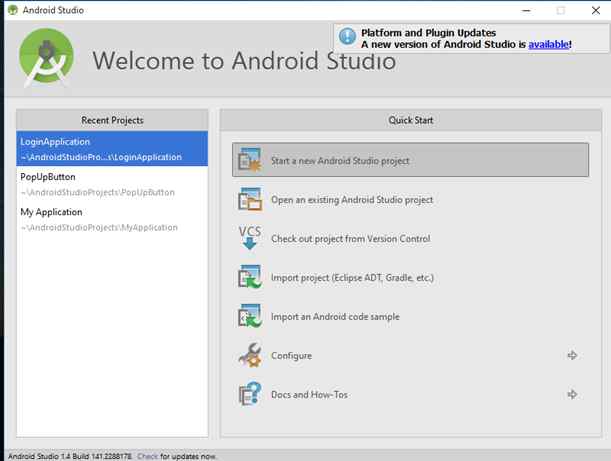Viewport: 611px width, 461px height.
Task: Click the Recent Projects panel header
Action: [x=112, y=120]
